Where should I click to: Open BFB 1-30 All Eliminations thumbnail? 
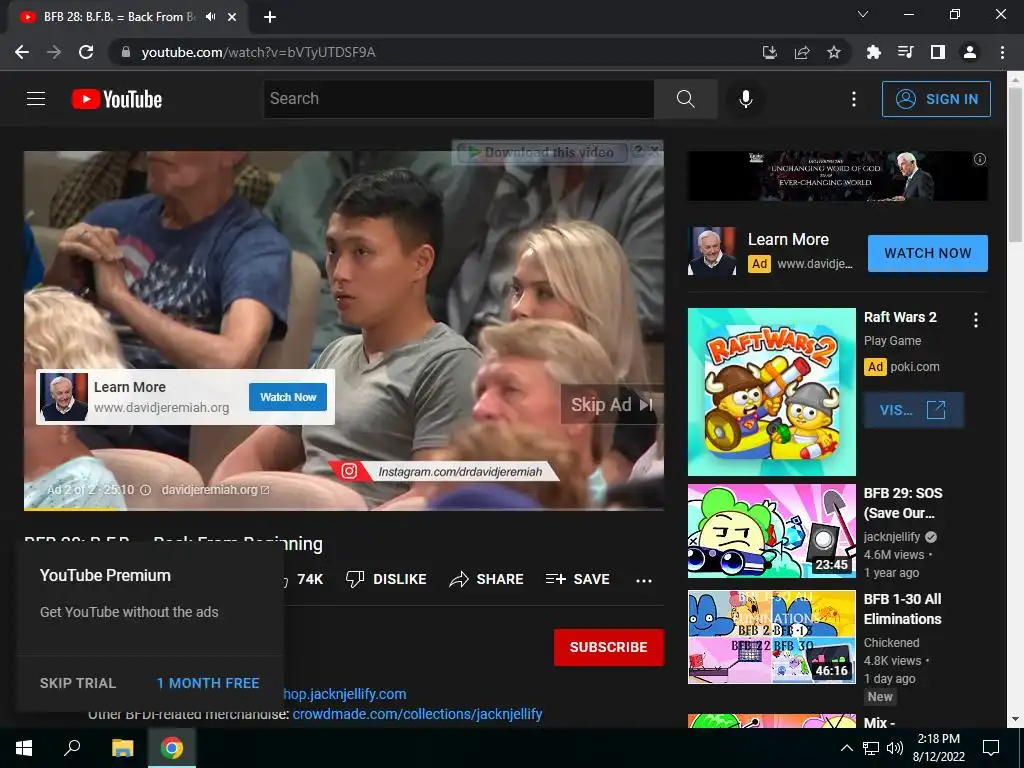[771, 637]
